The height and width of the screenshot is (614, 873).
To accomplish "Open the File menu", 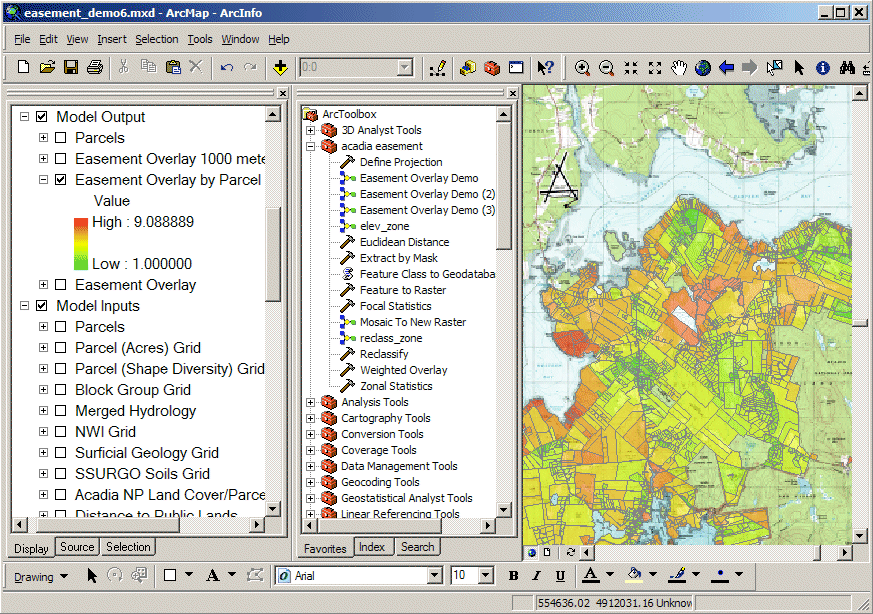I will click(x=22, y=39).
